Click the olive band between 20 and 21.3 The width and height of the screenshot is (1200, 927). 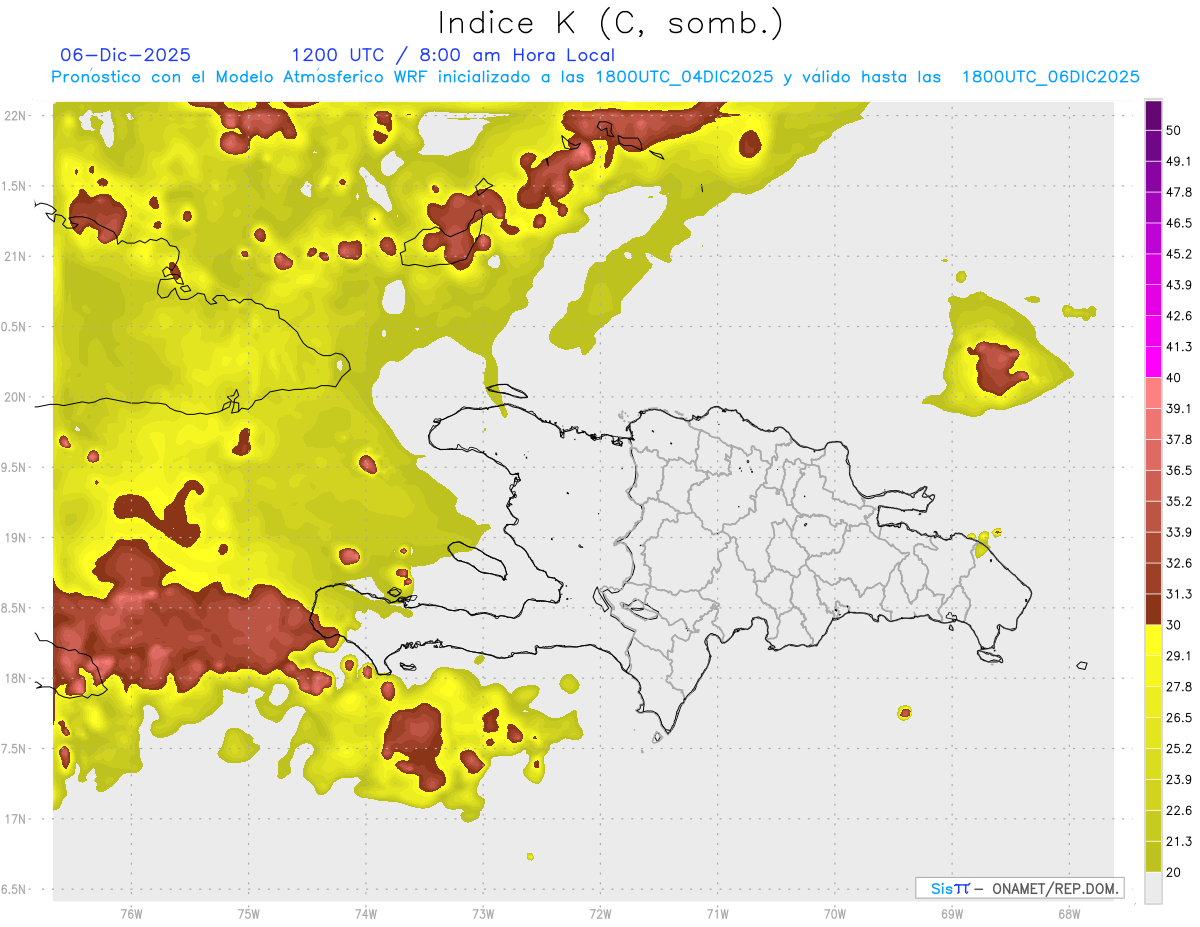point(1154,856)
